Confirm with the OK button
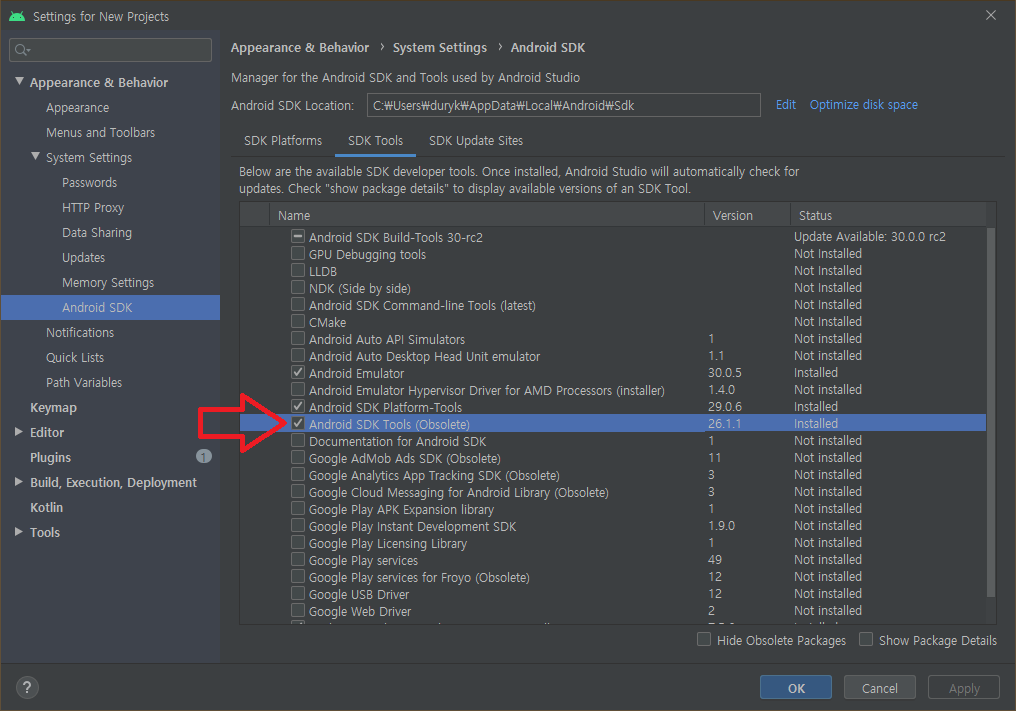The image size is (1016, 711). tap(796, 688)
